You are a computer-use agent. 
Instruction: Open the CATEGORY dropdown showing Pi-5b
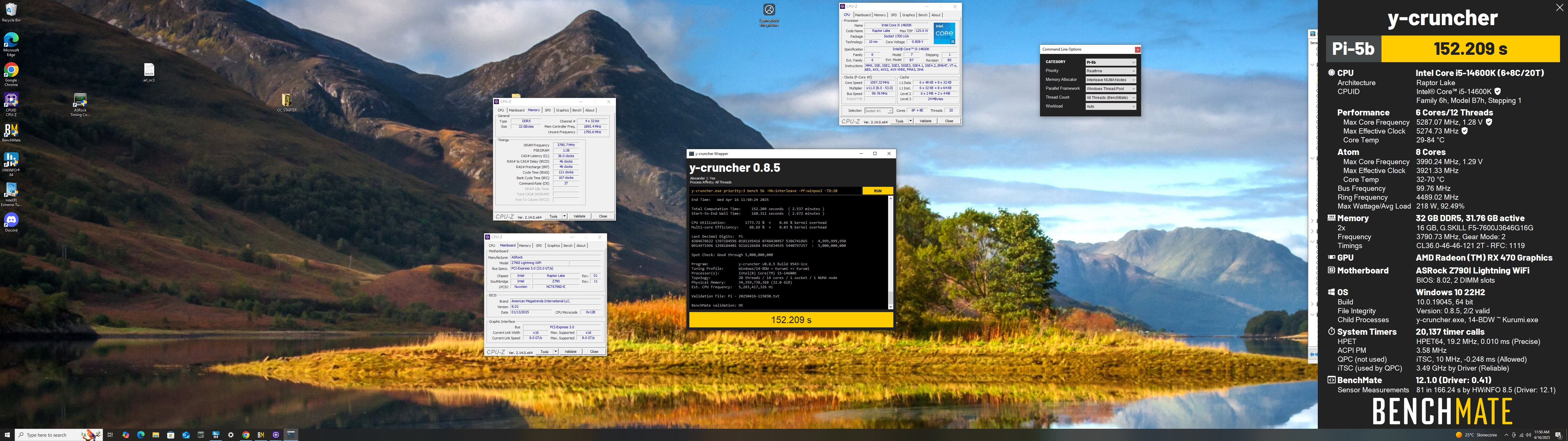1111,62
